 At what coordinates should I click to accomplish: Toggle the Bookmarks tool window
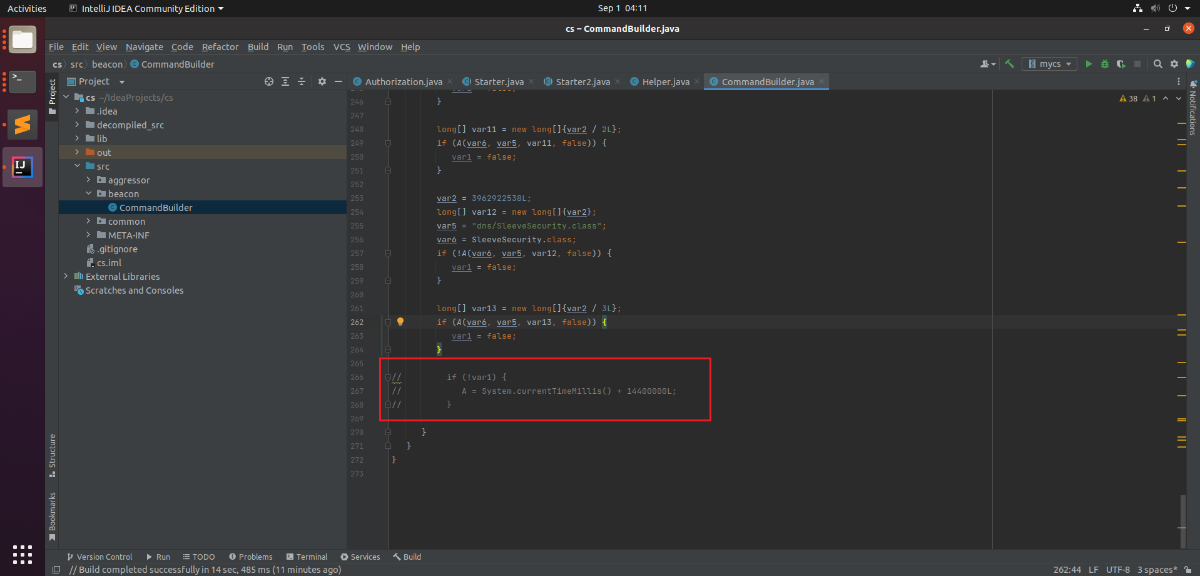pos(52,511)
